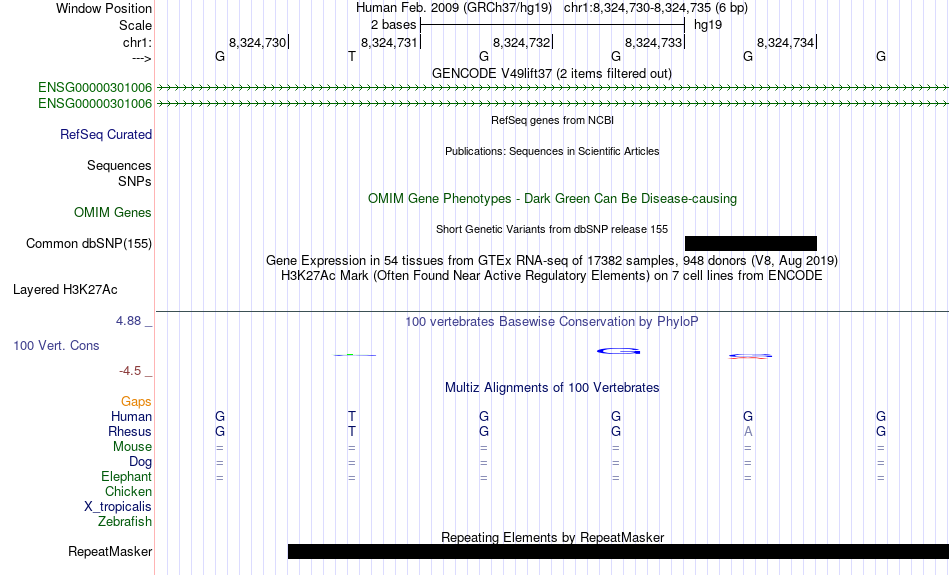Open Common dbSNP(155) track label
Screen dimensions: 950x575
coord(88,244)
